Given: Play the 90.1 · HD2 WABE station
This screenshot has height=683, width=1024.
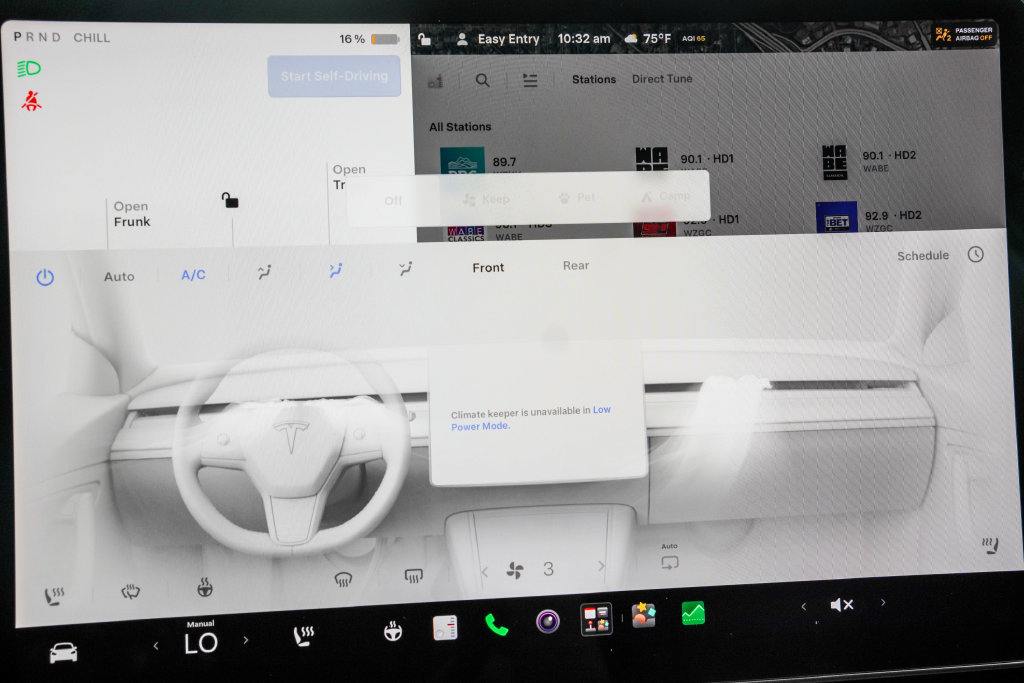Looking at the screenshot, I should pyautogui.click(x=869, y=161).
